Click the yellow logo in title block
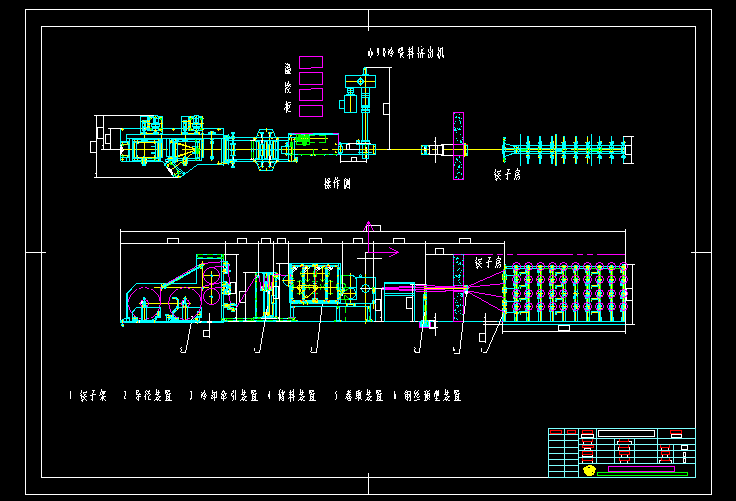736x501 pixels. click(589, 469)
